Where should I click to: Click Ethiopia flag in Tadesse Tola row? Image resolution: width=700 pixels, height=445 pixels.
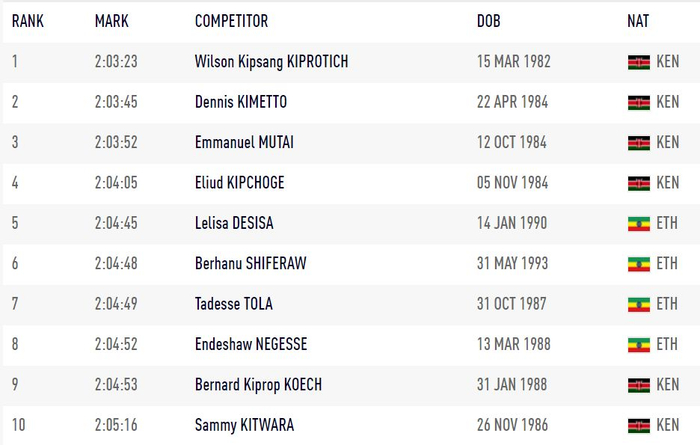click(638, 304)
